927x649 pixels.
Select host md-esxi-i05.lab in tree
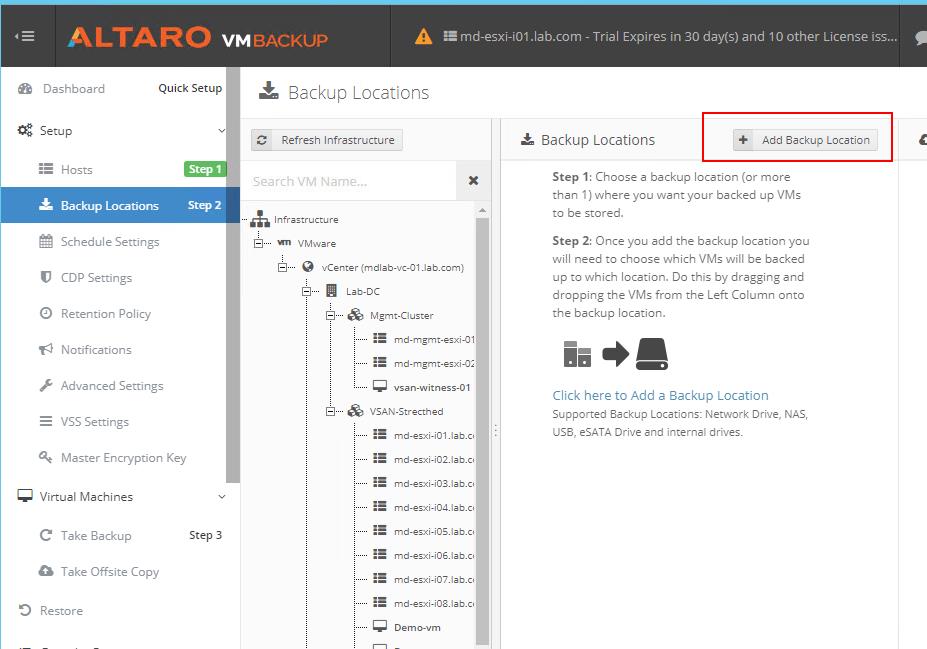434,531
